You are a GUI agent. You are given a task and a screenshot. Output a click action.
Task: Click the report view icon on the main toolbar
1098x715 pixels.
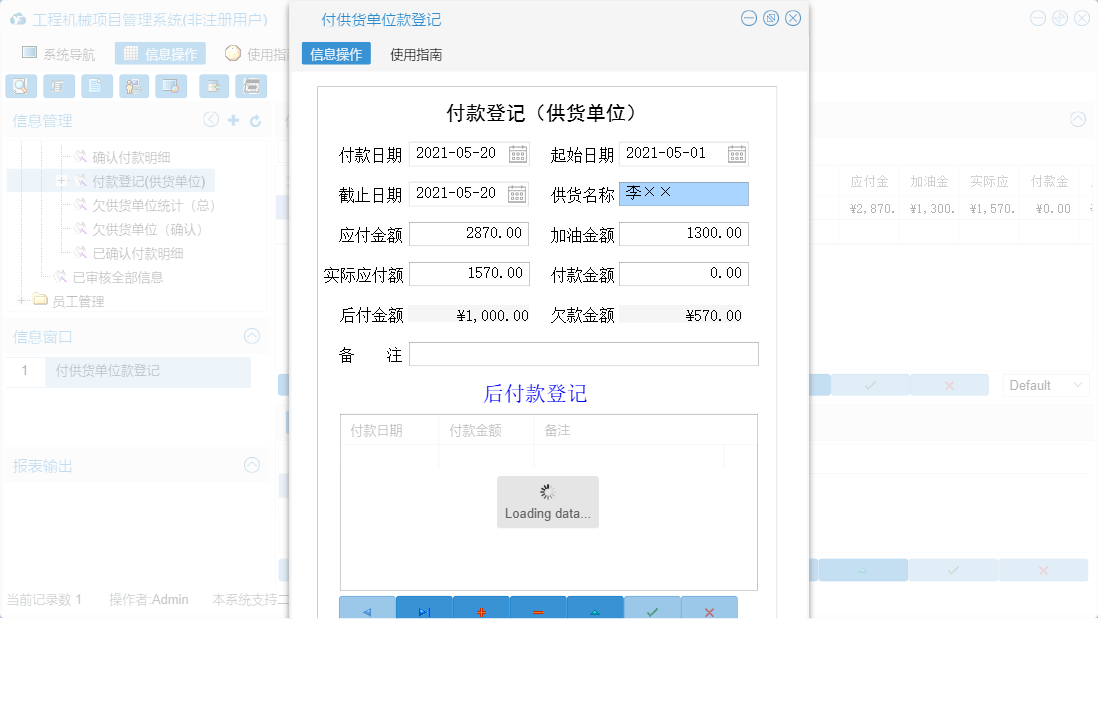[59, 86]
